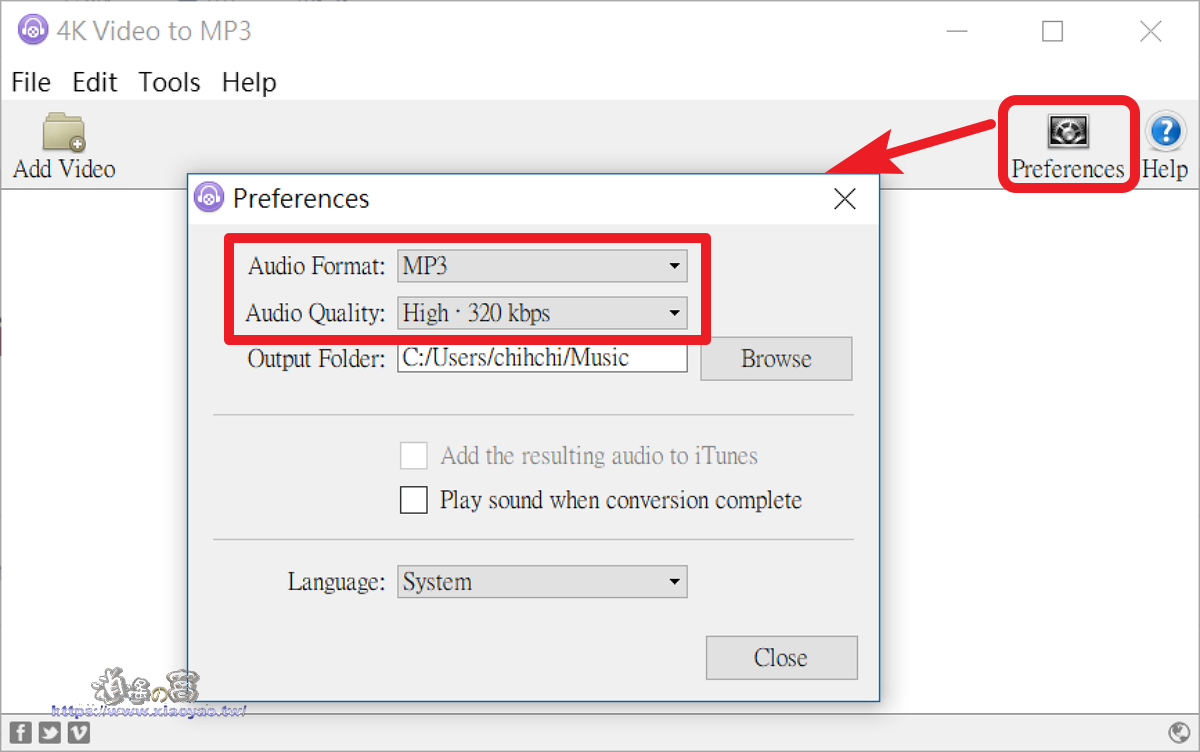
Task: Enable Play sound when conversion complete
Action: tap(414, 500)
